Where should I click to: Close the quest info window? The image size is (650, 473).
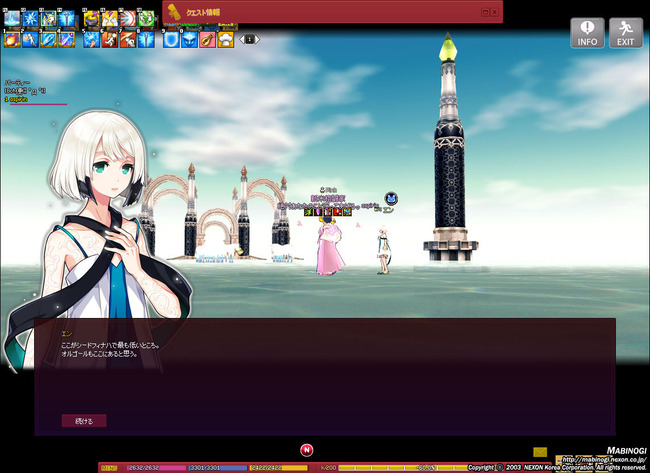pyautogui.click(x=494, y=12)
